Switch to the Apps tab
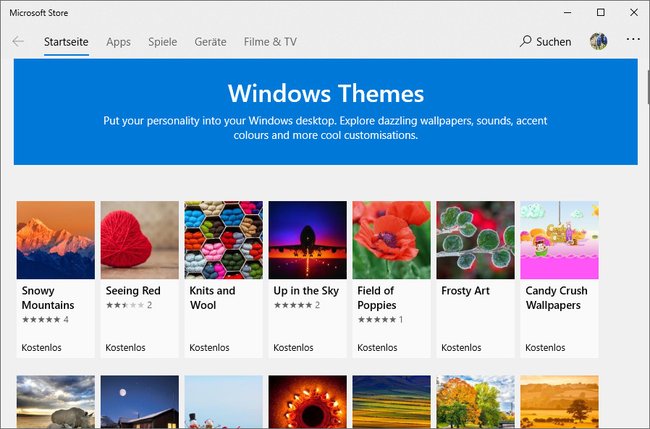 pos(118,42)
